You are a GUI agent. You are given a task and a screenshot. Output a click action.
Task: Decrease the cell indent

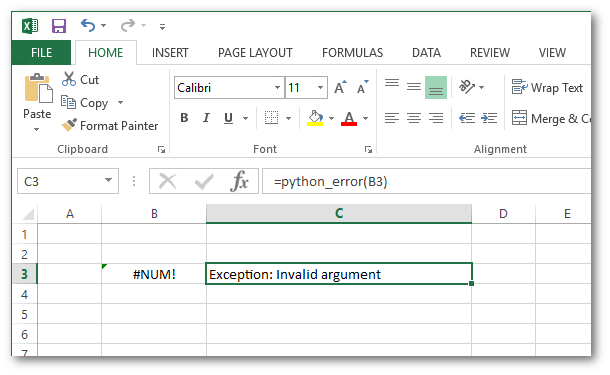467,118
